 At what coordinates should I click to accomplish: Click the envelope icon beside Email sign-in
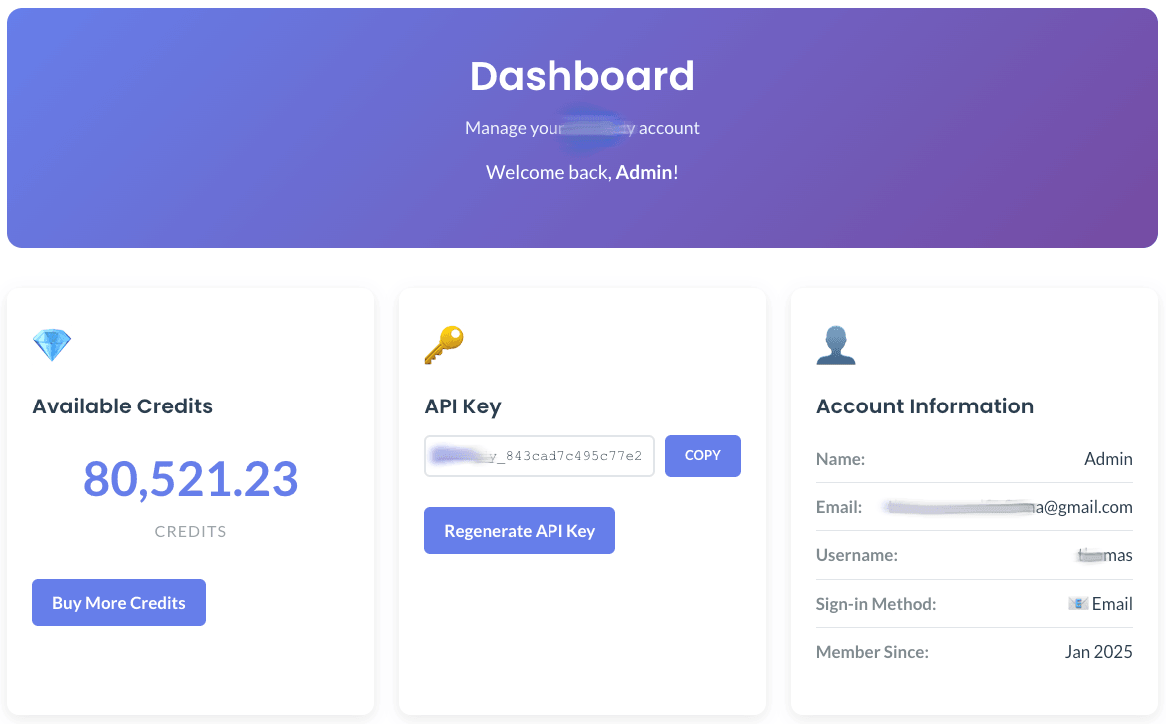1077,603
